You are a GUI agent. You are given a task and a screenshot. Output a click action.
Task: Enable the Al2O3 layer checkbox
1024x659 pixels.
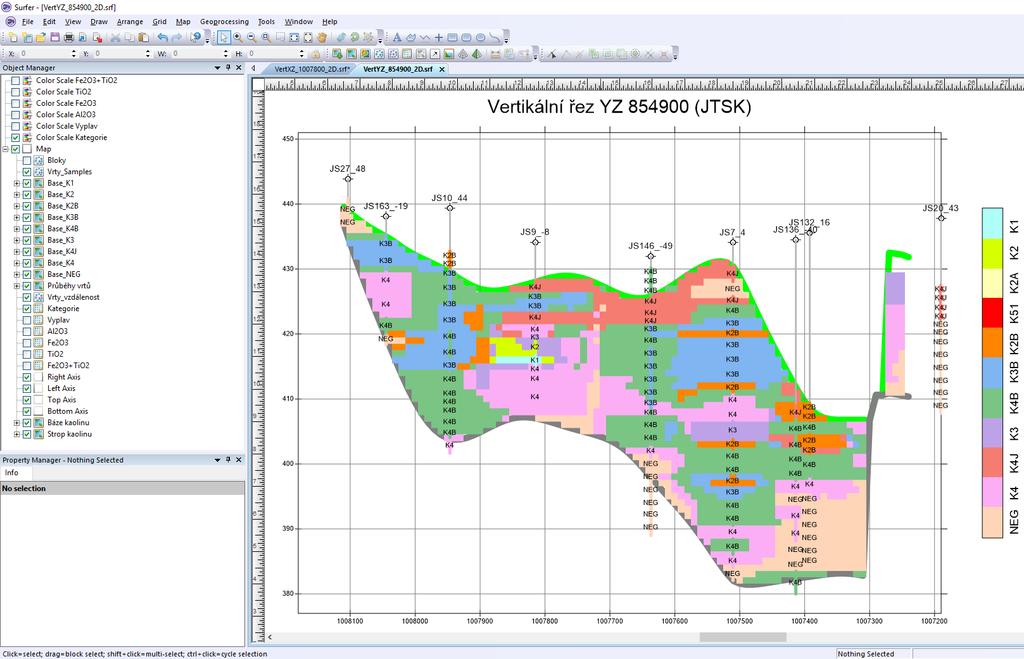[27, 331]
